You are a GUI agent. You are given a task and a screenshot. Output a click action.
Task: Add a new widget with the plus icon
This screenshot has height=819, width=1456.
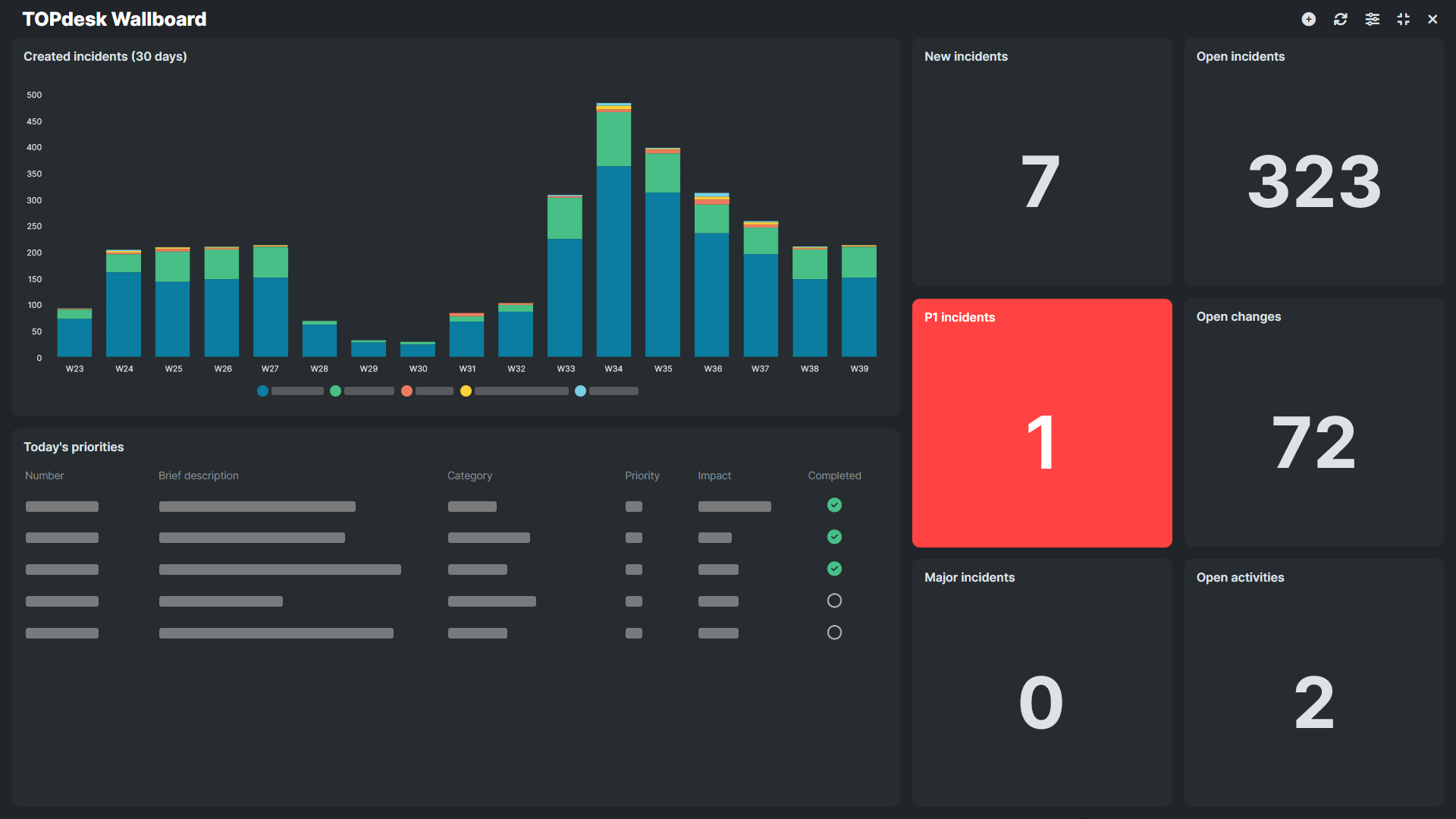1309,19
